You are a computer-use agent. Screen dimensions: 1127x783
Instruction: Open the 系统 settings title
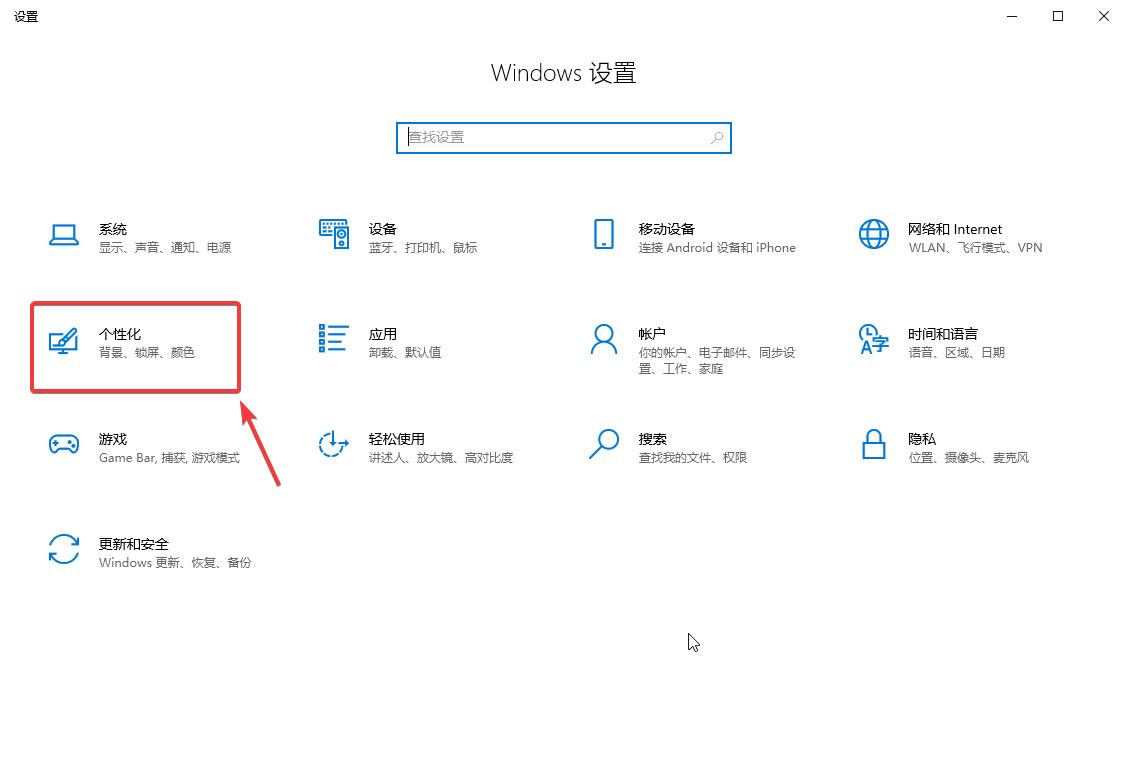[x=113, y=229]
